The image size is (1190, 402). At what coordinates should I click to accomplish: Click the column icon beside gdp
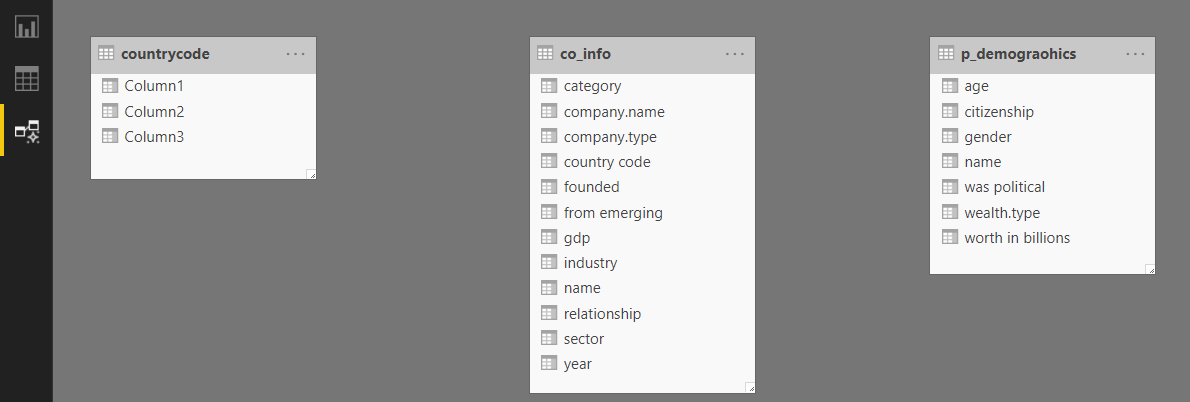pyautogui.click(x=549, y=237)
